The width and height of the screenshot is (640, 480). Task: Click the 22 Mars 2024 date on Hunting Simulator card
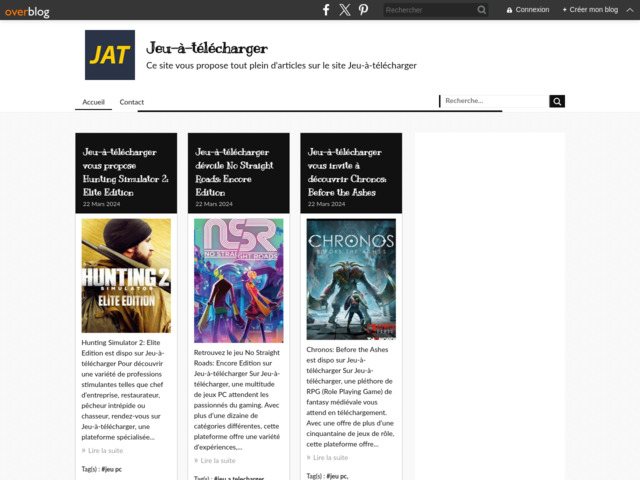coord(102,204)
